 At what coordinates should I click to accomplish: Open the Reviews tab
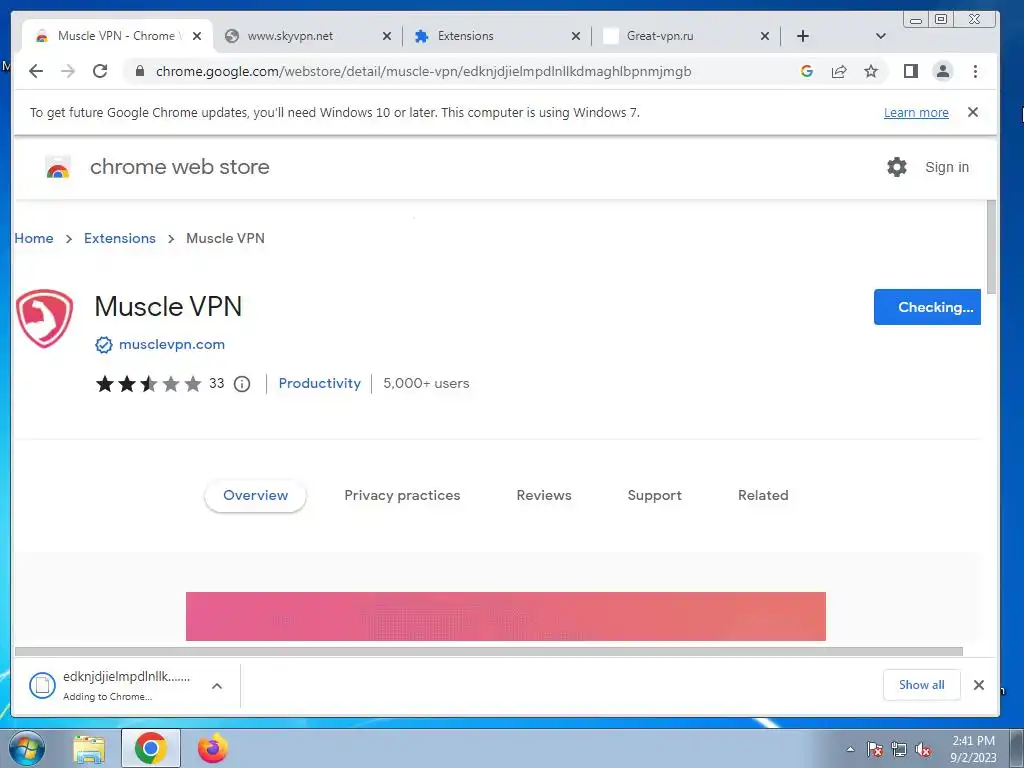pyautogui.click(x=544, y=496)
